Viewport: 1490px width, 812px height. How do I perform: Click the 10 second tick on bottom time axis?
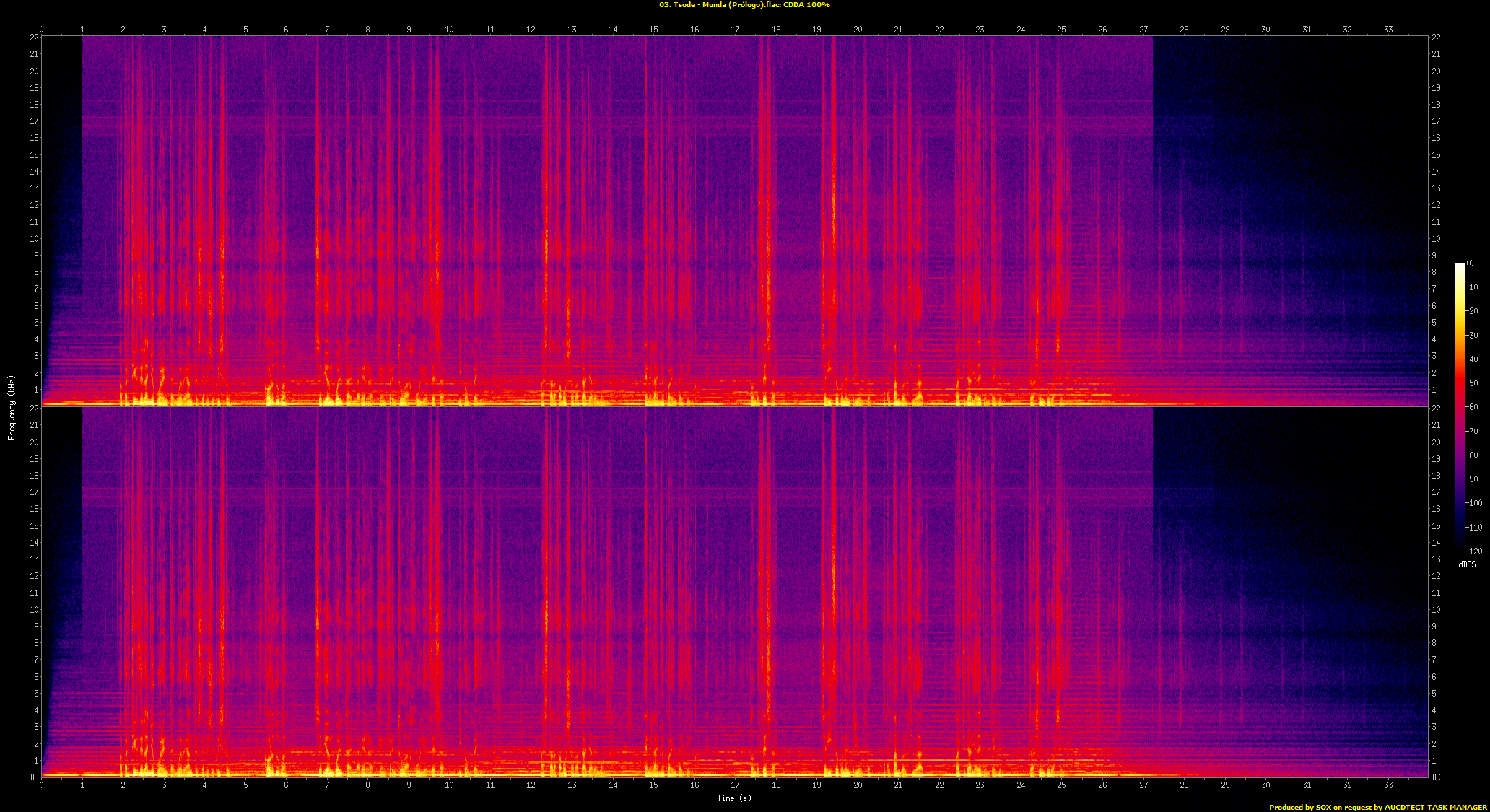pyautogui.click(x=449, y=785)
